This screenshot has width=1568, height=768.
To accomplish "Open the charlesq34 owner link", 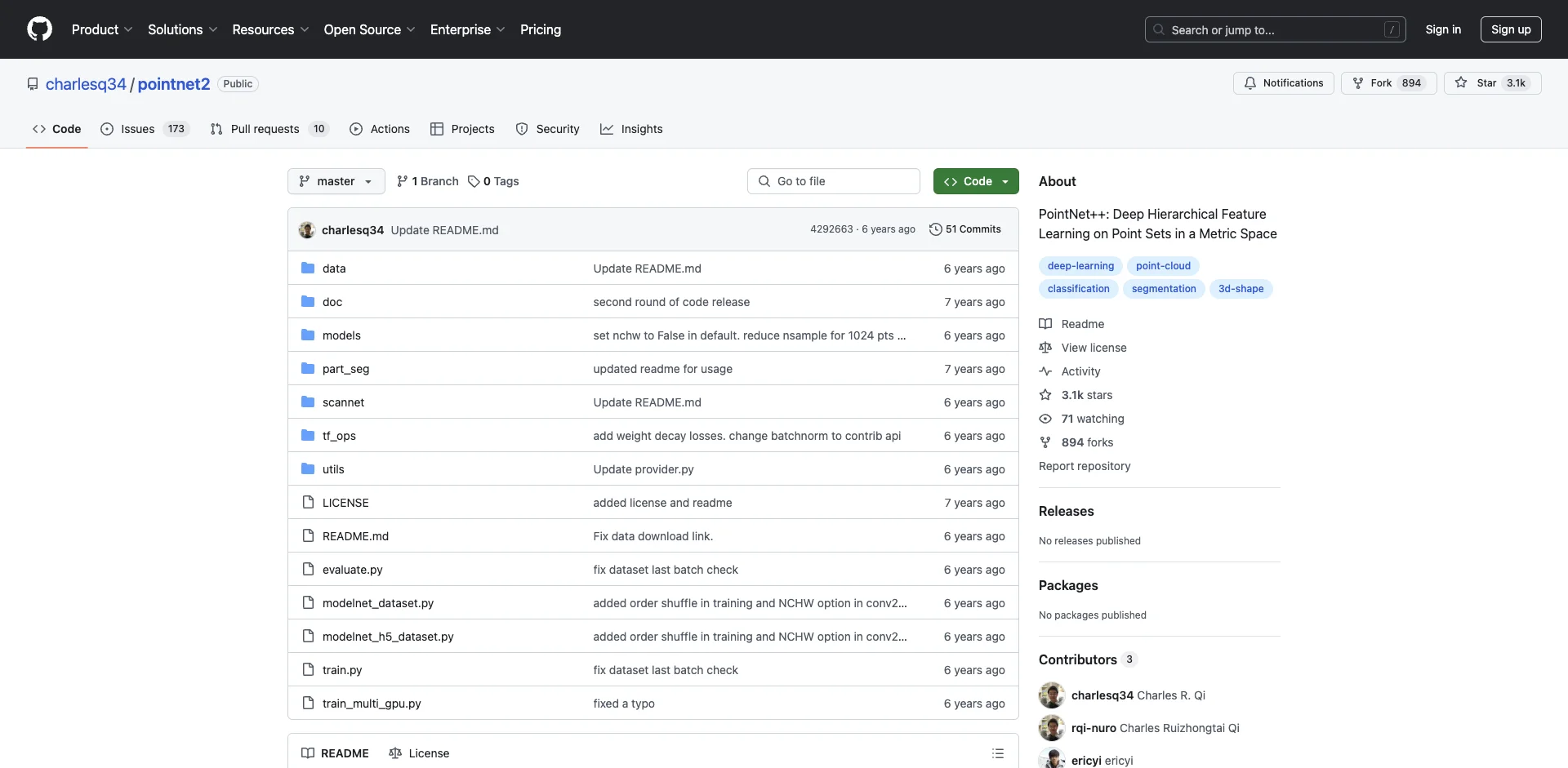I will 86,84.
